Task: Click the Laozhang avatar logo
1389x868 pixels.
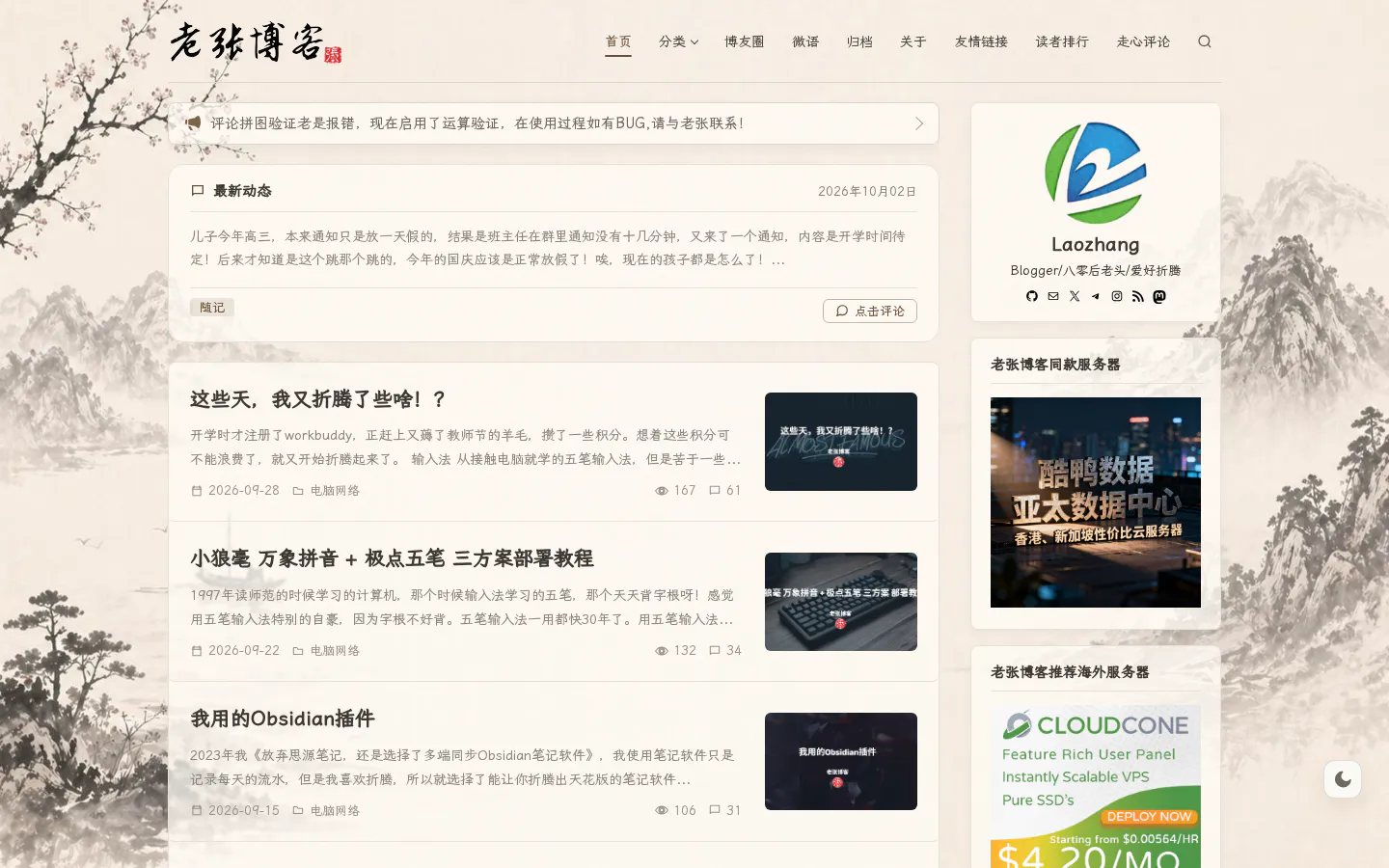Action: (x=1096, y=173)
